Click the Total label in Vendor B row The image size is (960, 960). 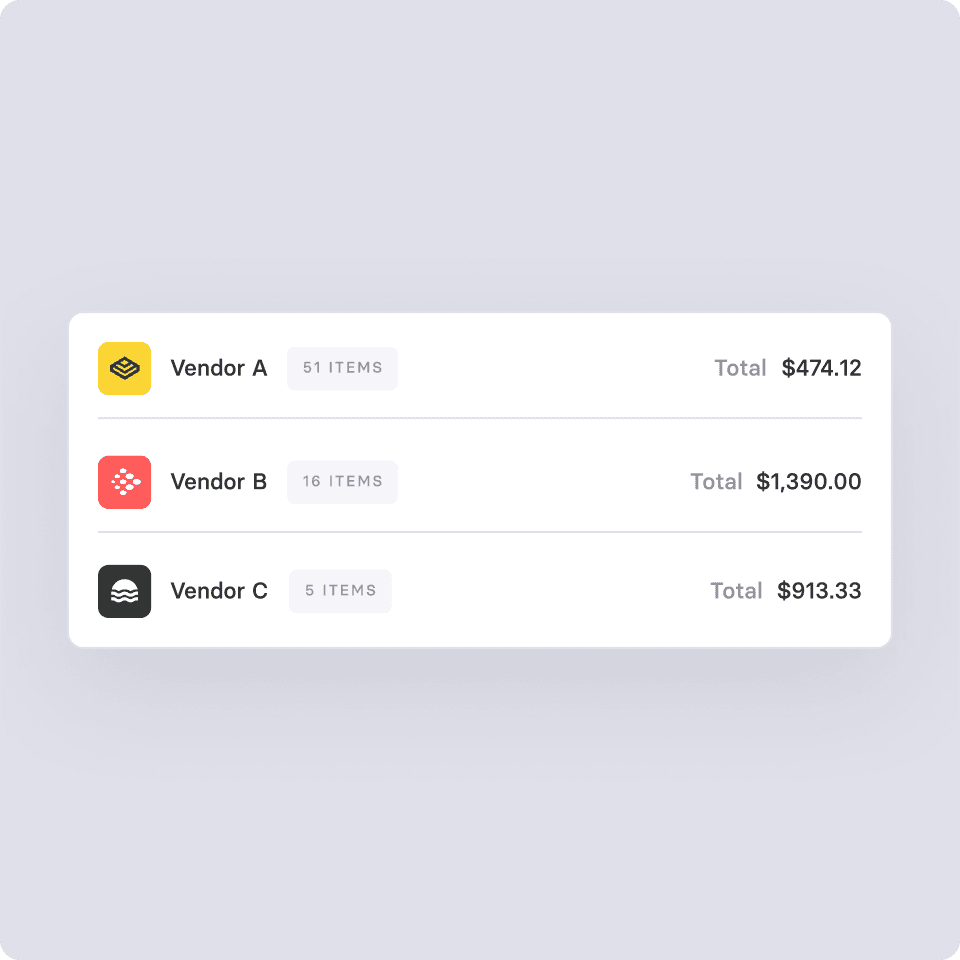[716, 482]
